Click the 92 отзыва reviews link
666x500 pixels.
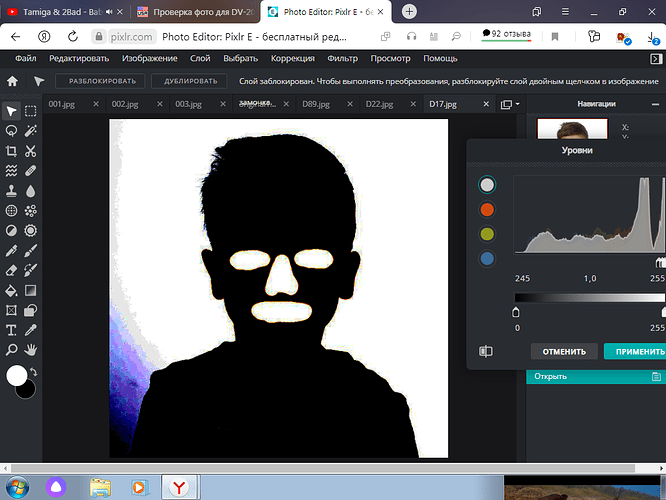pos(506,34)
